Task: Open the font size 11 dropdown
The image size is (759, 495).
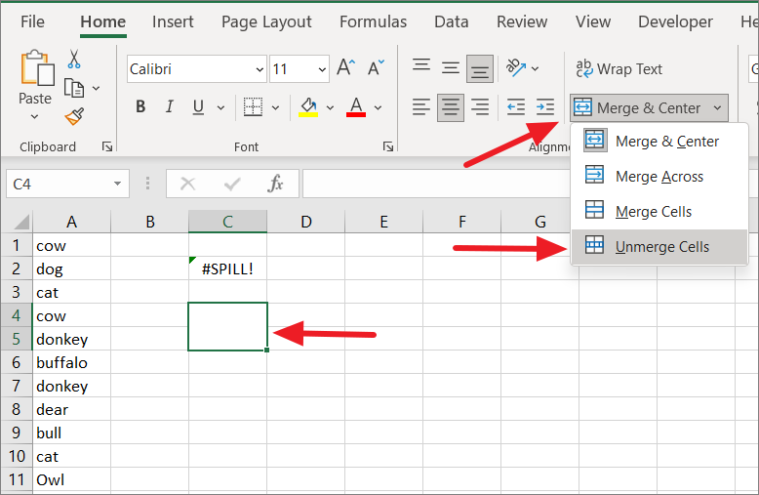Action: coord(322,69)
